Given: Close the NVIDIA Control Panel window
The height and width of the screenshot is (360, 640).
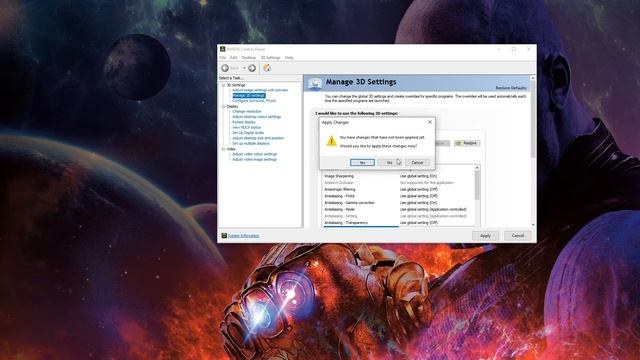Looking at the screenshot, I should (x=529, y=49).
